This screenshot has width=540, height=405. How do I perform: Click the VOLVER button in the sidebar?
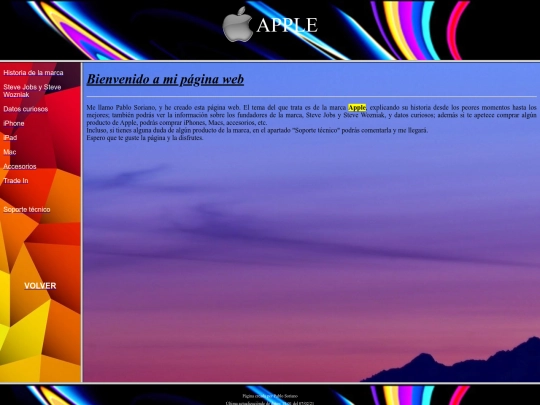(x=40, y=286)
